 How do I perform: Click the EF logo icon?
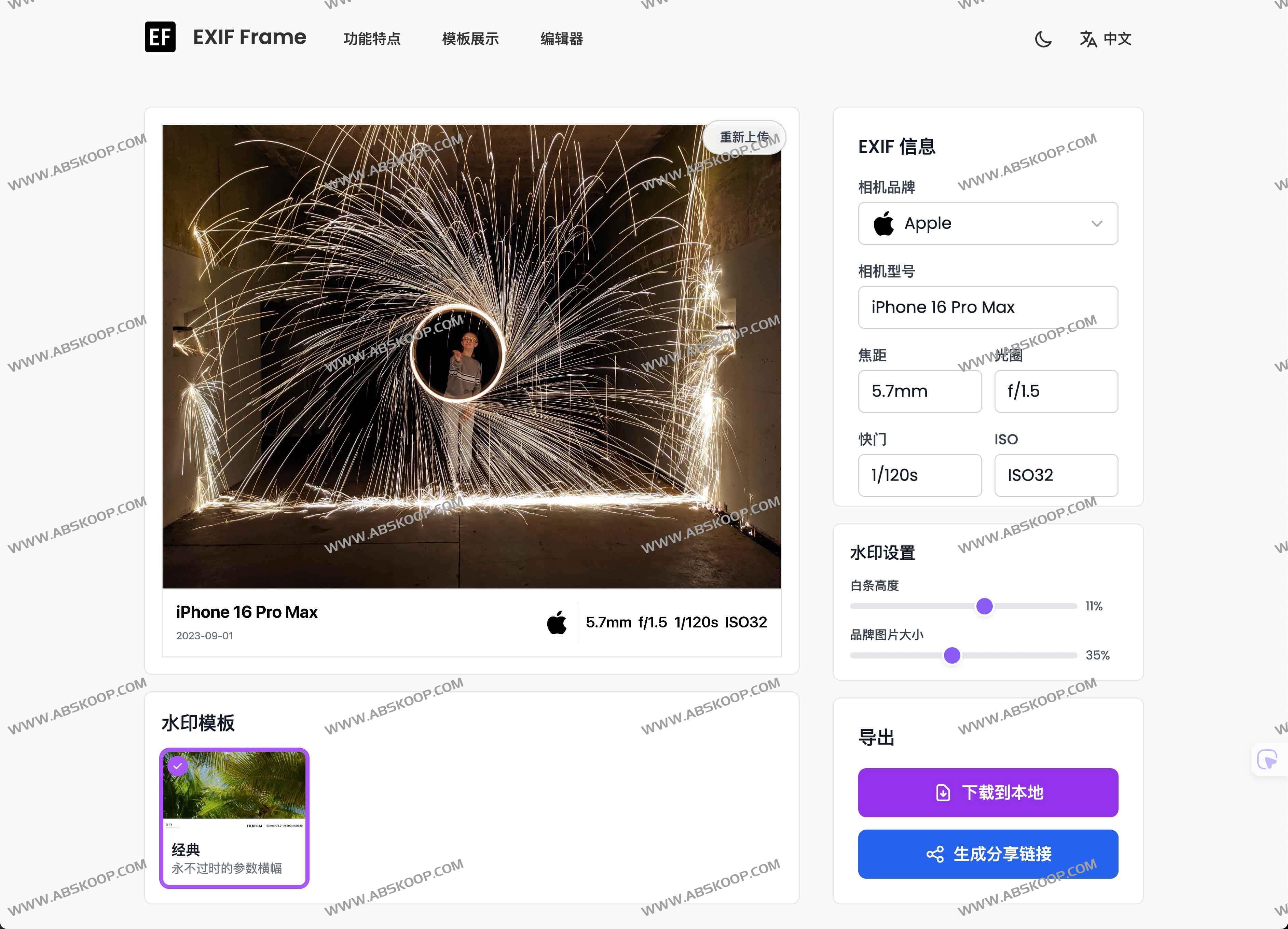(160, 38)
